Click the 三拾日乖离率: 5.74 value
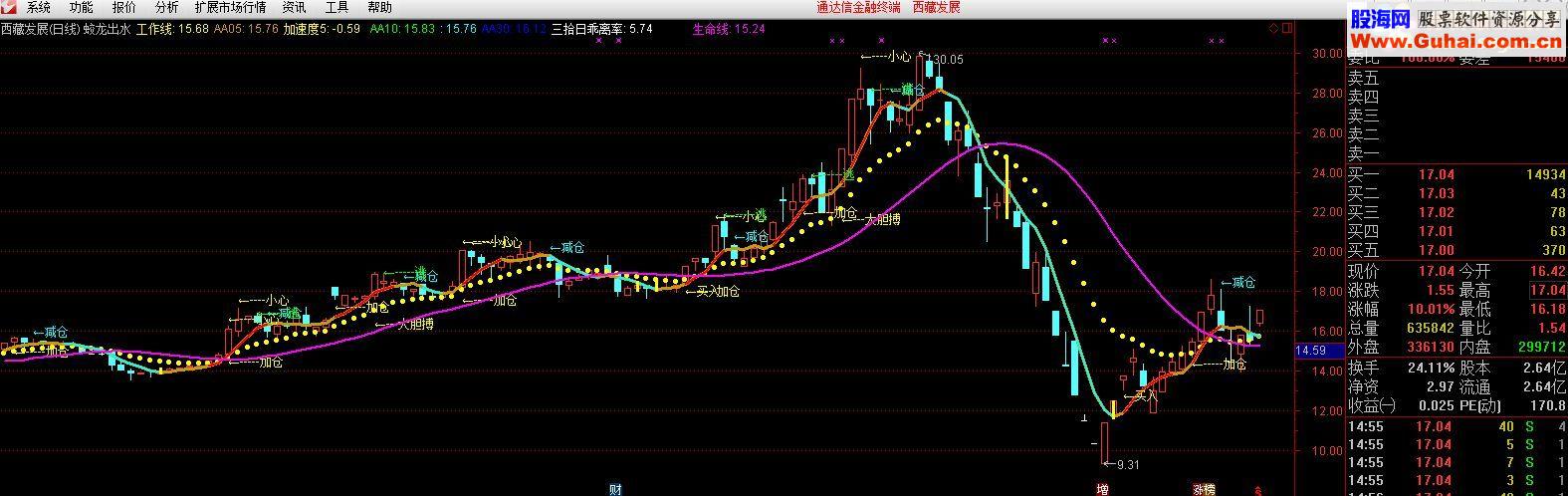Screen dimensions: 1568x496 pos(601,30)
